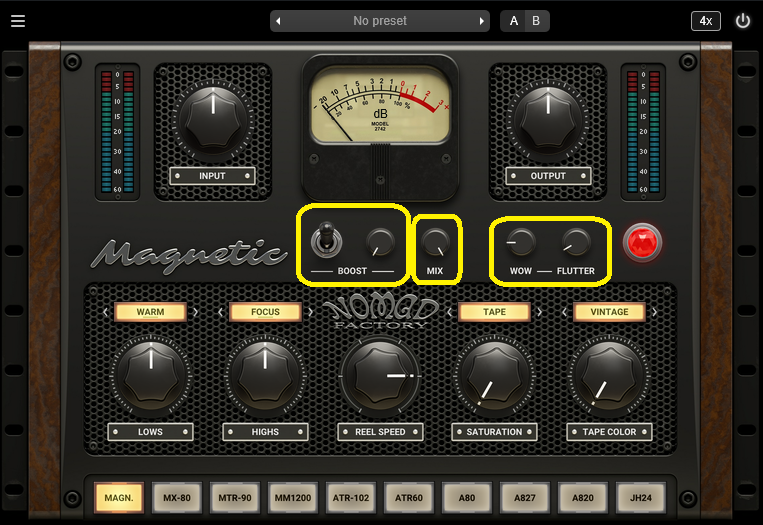Switch to state A
Screen dimensions: 763x525
coord(513,21)
